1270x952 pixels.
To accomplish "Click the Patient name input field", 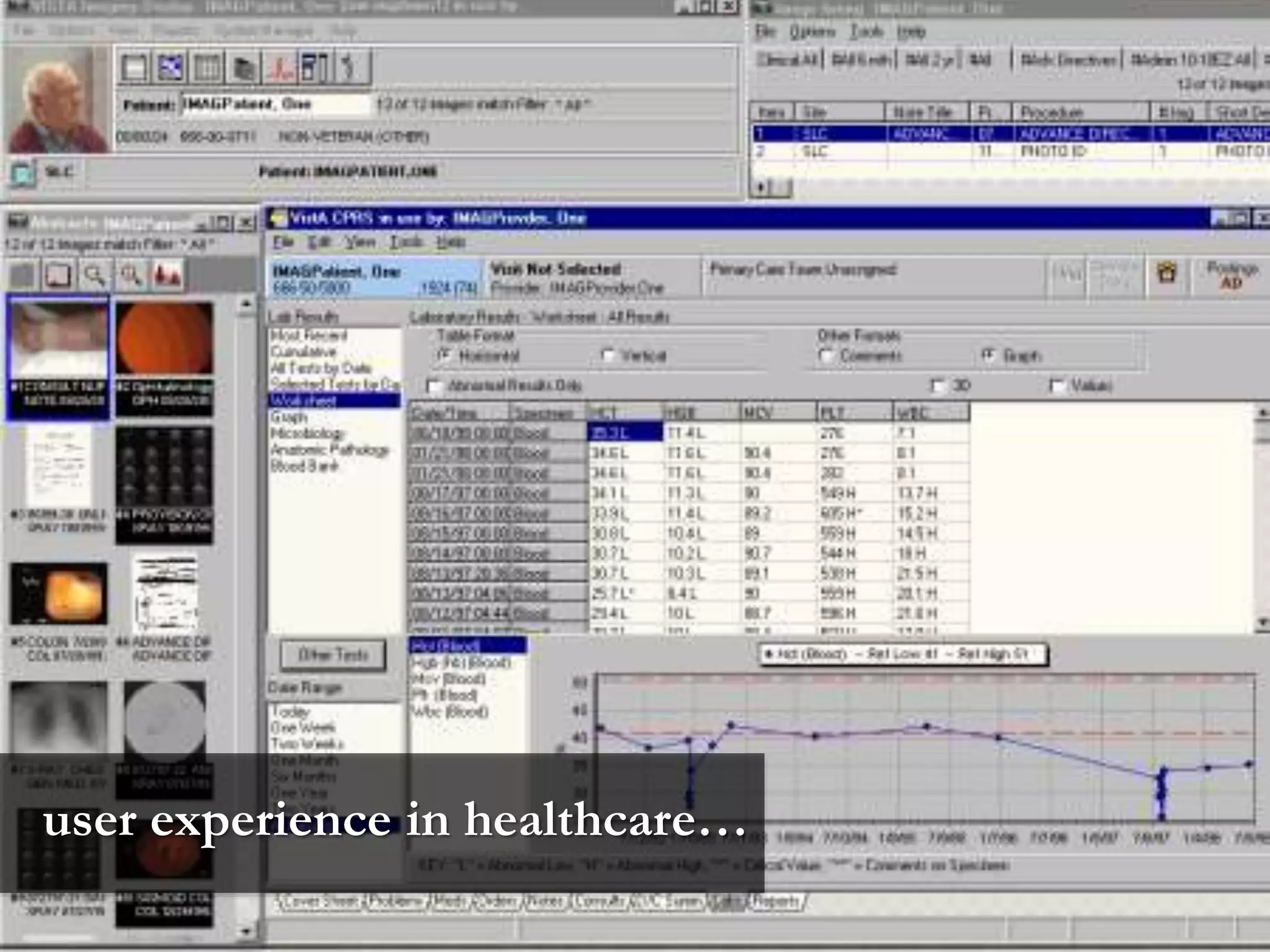I will tap(275, 104).
